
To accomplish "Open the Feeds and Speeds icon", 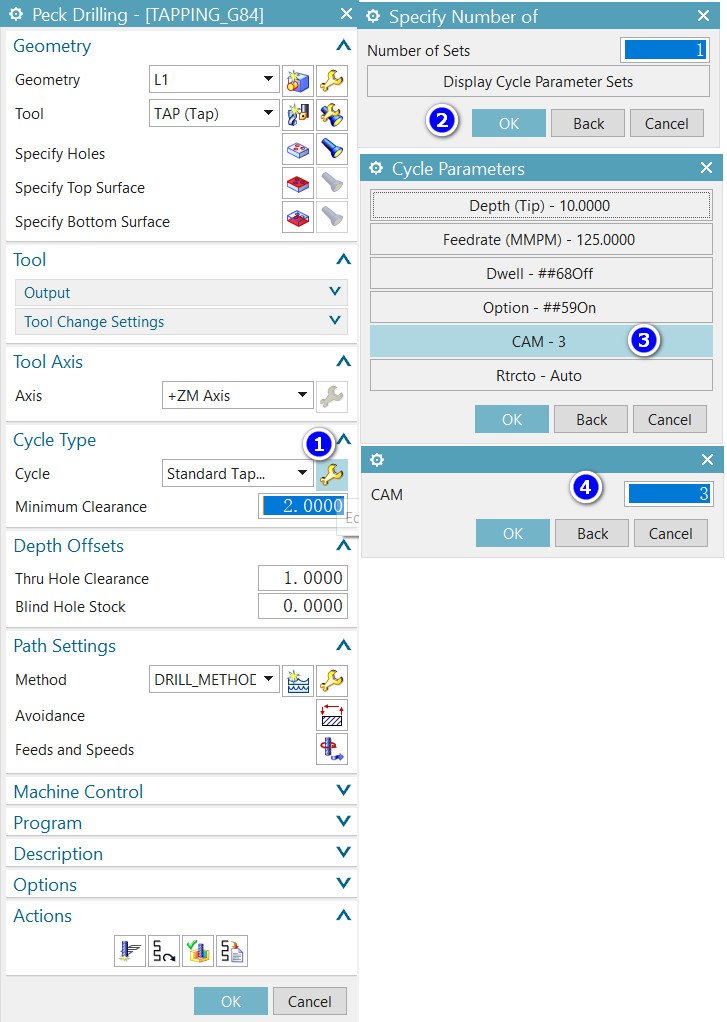I will pyautogui.click(x=332, y=749).
